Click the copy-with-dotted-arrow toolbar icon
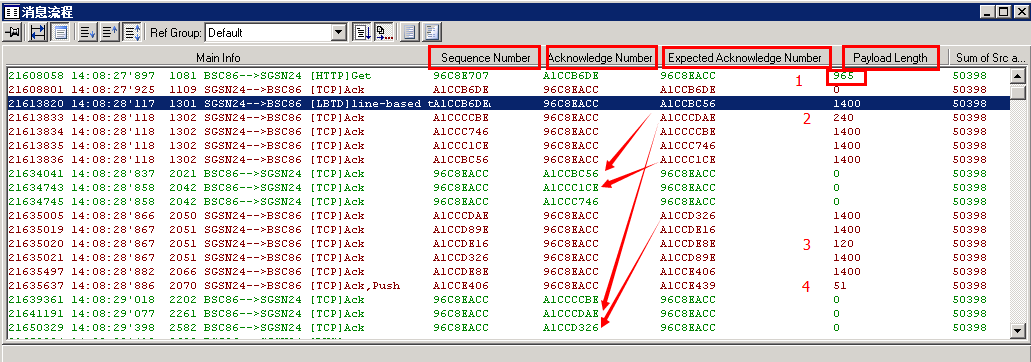Image resolution: width=1031 pixels, height=362 pixels. (384, 32)
